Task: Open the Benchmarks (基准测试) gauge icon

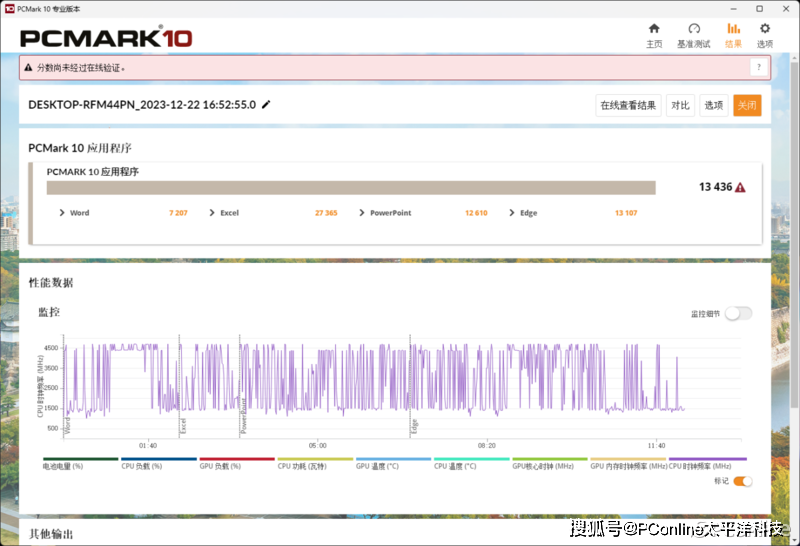Action: tap(694, 29)
